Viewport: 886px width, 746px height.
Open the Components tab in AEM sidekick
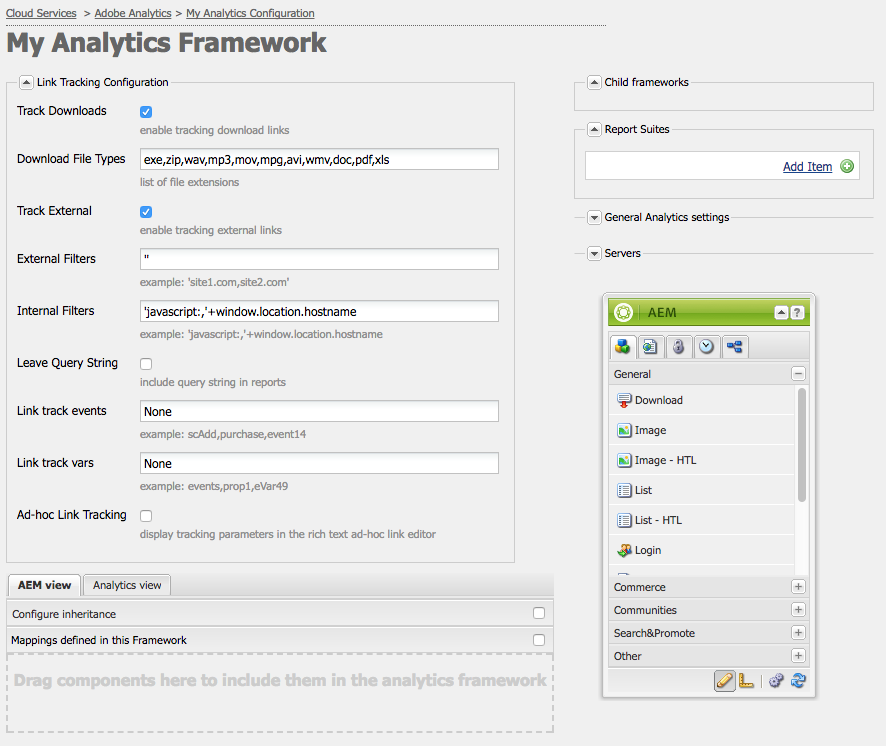pos(623,346)
